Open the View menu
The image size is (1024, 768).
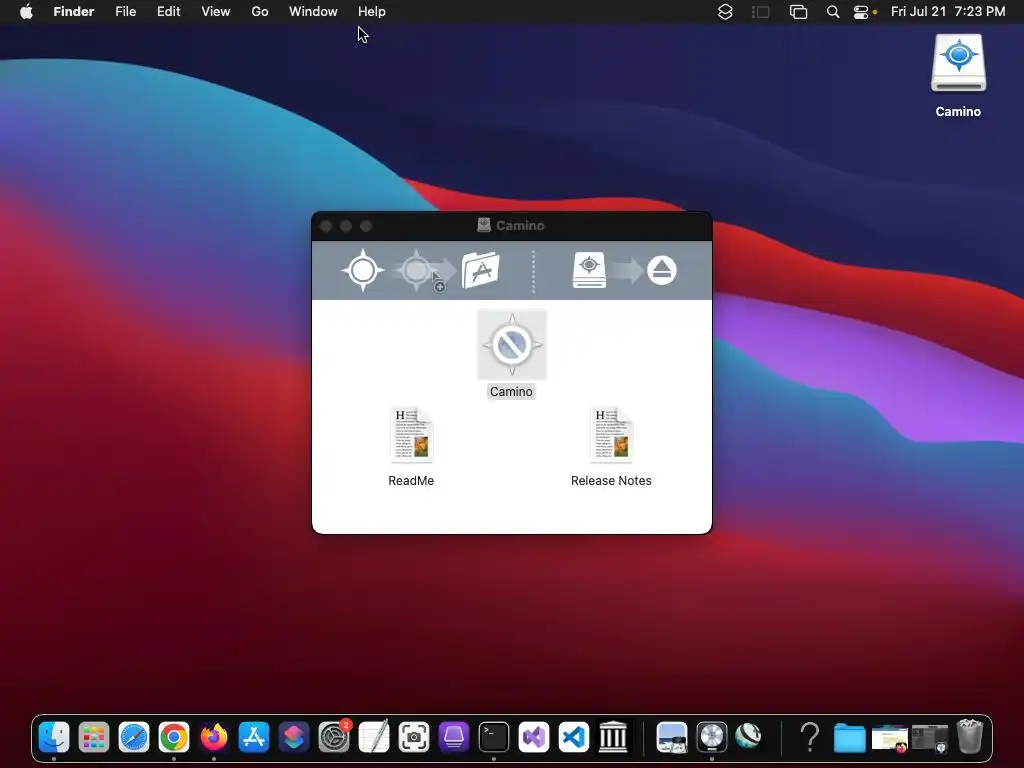click(216, 11)
